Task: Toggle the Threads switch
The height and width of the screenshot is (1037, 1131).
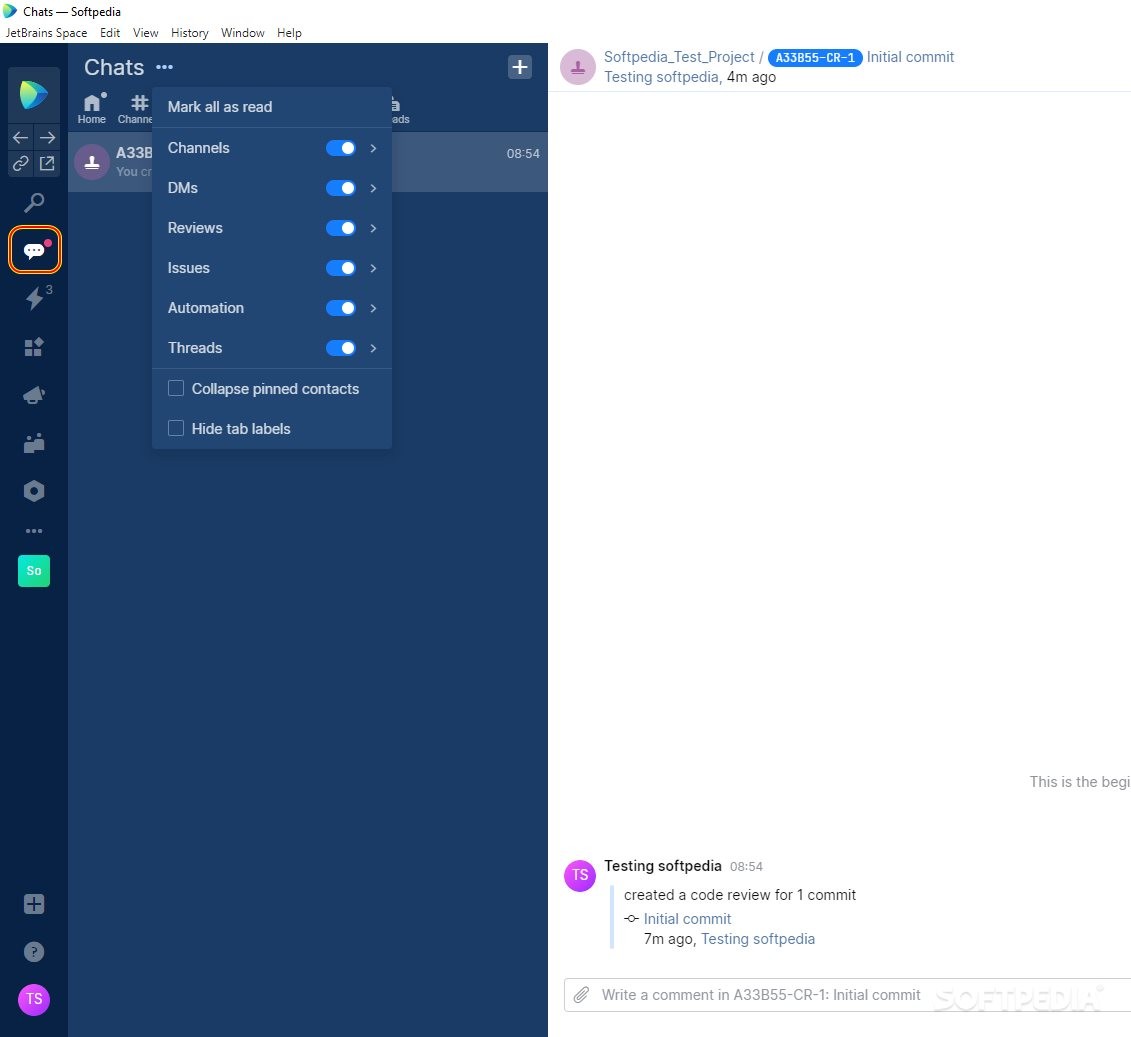Action: (x=340, y=348)
